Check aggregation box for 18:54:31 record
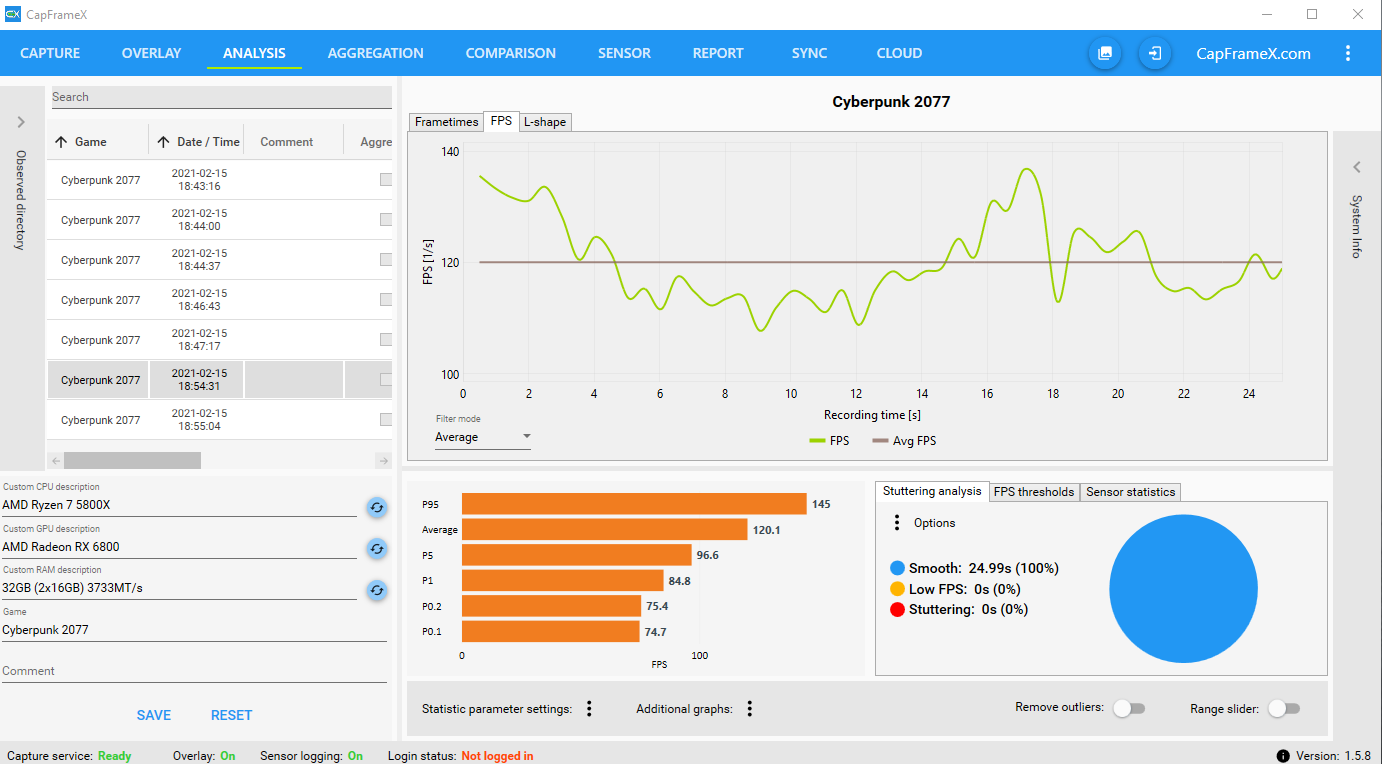This screenshot has height=764, width=1382. [x=386, y=380]
